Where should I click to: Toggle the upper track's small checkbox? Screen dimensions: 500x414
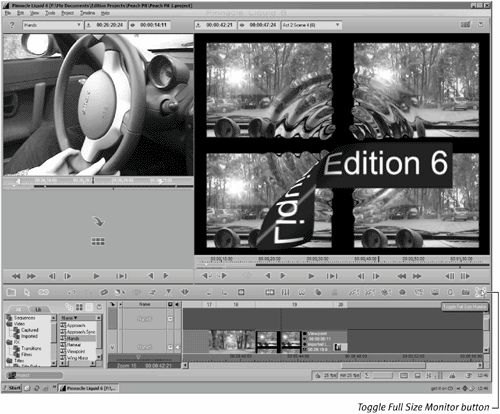pos(170,319)
